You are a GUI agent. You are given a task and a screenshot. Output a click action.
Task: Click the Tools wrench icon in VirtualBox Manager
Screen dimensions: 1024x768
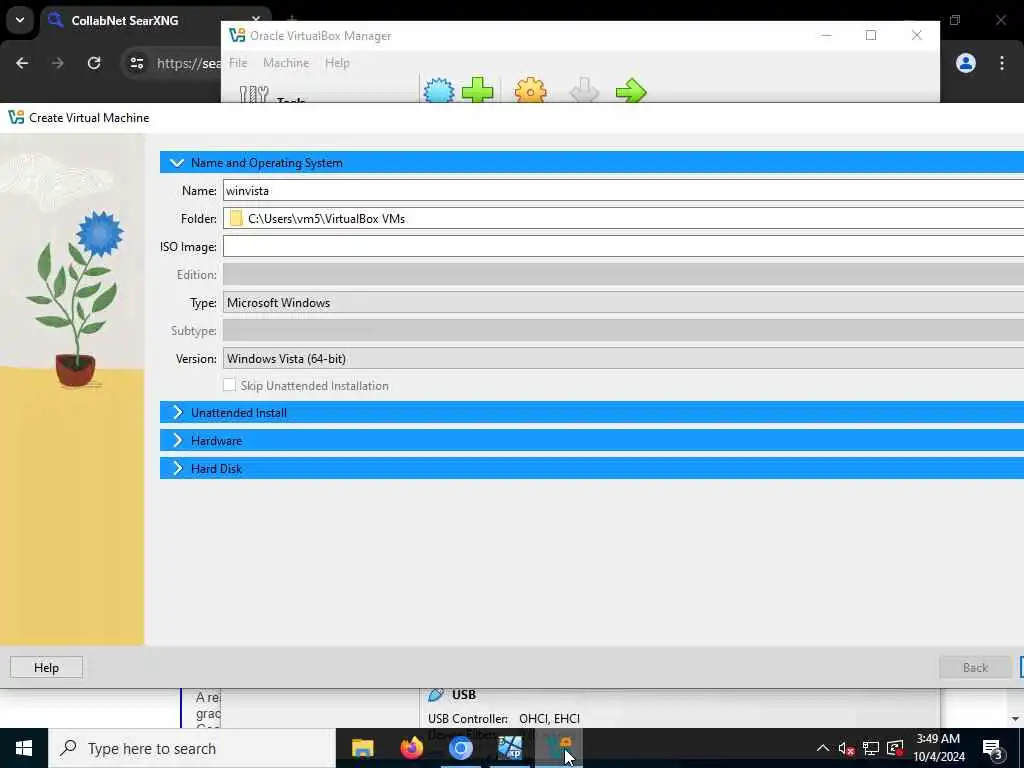253,95
